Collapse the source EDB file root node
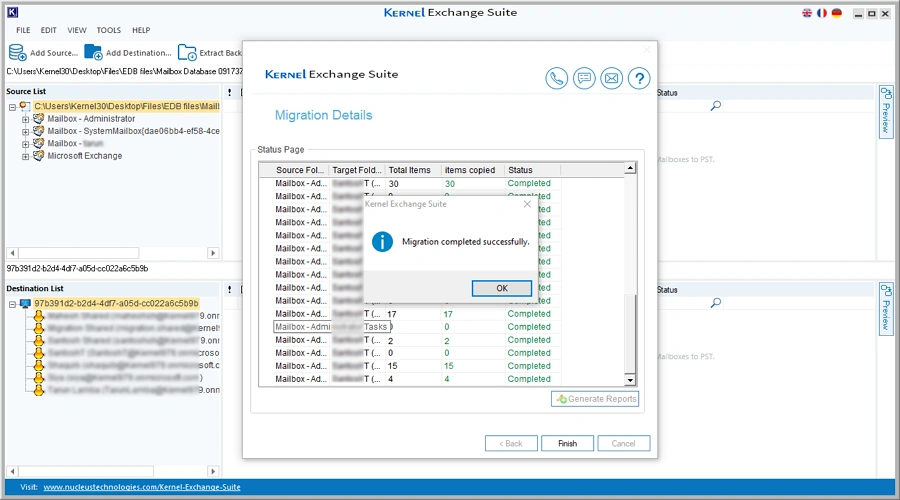Viewport: 900px width, 500px height. tap(12, 106)
